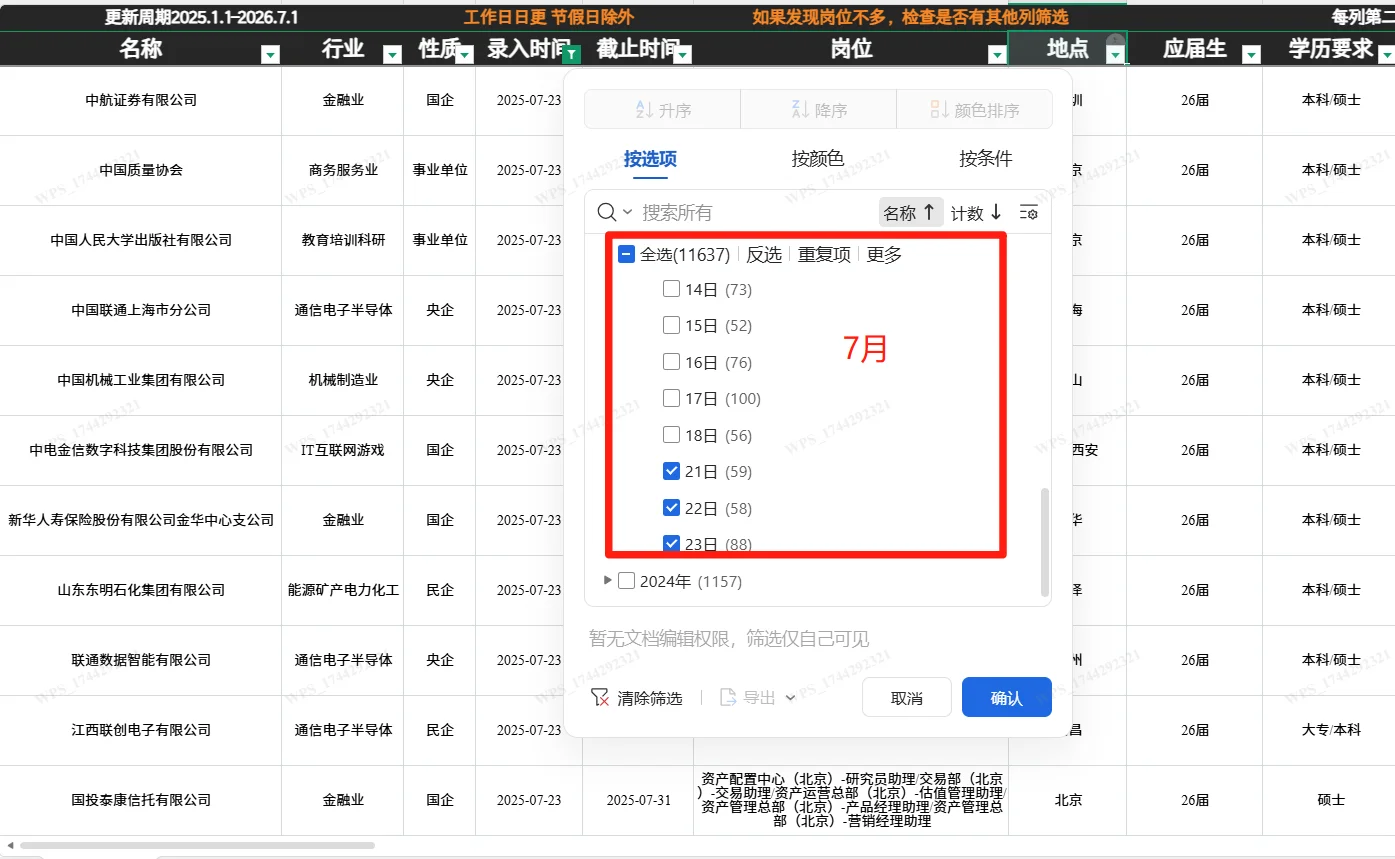Click 确认 confirm button
This screenshot has width=1395, height=859.
pos(1007,697)
